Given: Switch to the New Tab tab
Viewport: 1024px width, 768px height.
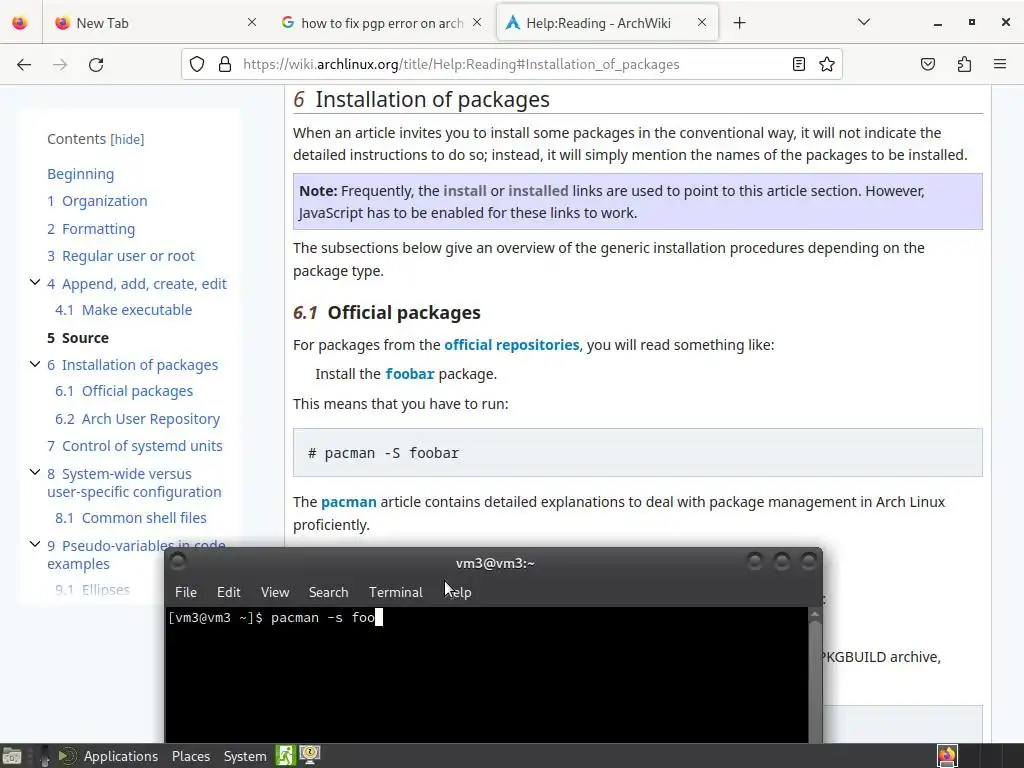Looking at the screenshot, I should click(x=155, y=23).
